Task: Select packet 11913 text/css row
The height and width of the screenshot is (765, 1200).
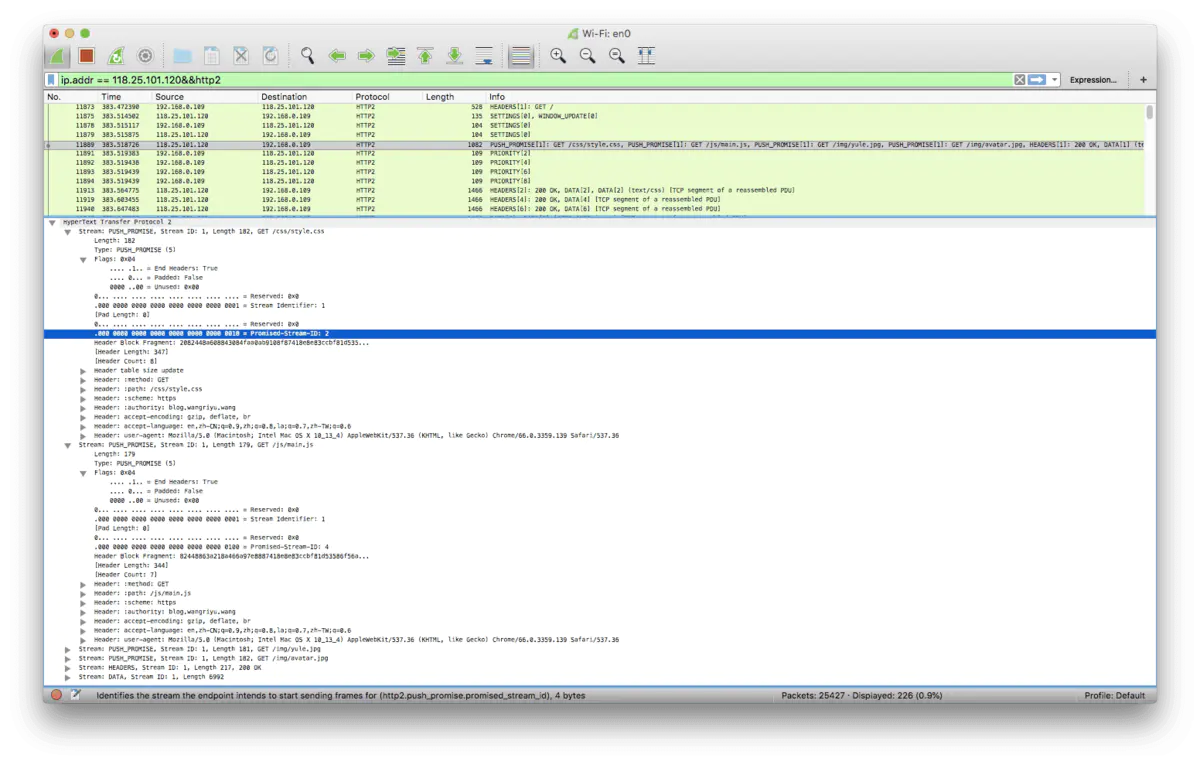Action: 594,190
